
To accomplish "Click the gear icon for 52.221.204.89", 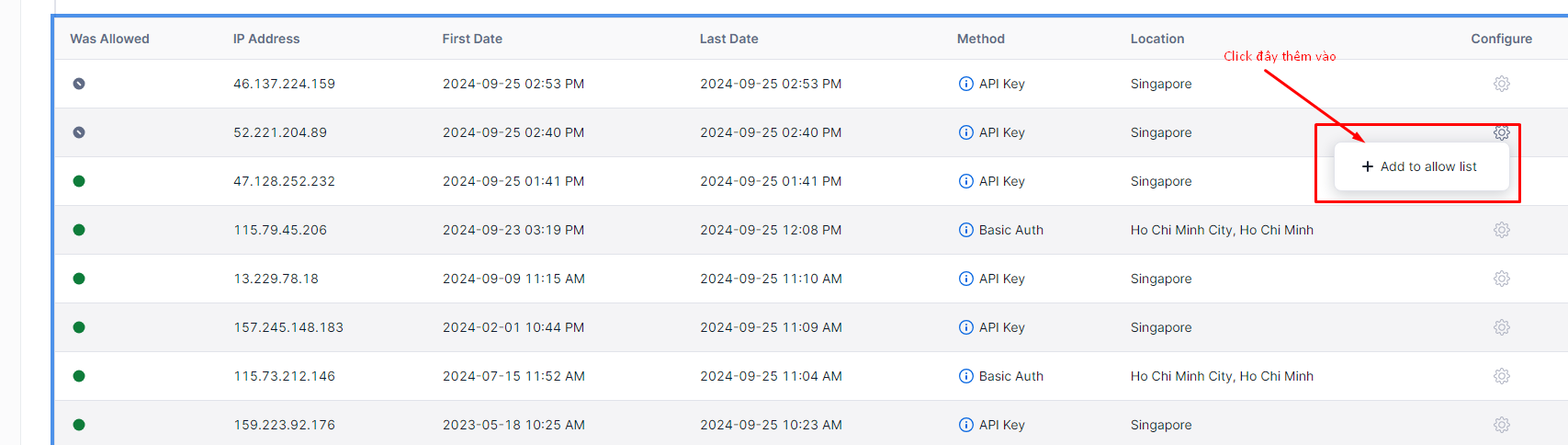I will coord(1501,132).
